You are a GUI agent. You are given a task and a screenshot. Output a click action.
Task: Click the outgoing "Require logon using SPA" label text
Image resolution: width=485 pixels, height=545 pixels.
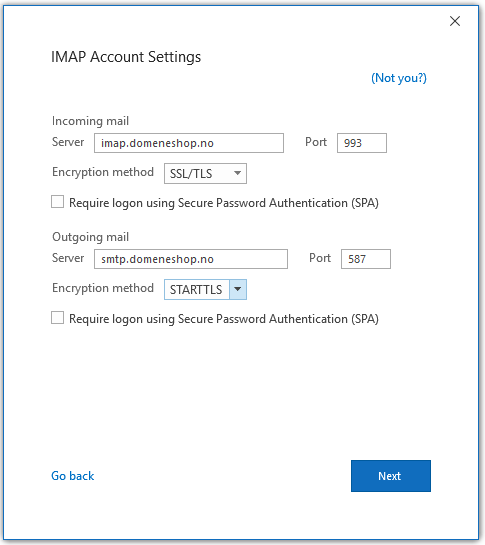click(x=224, y=319)
